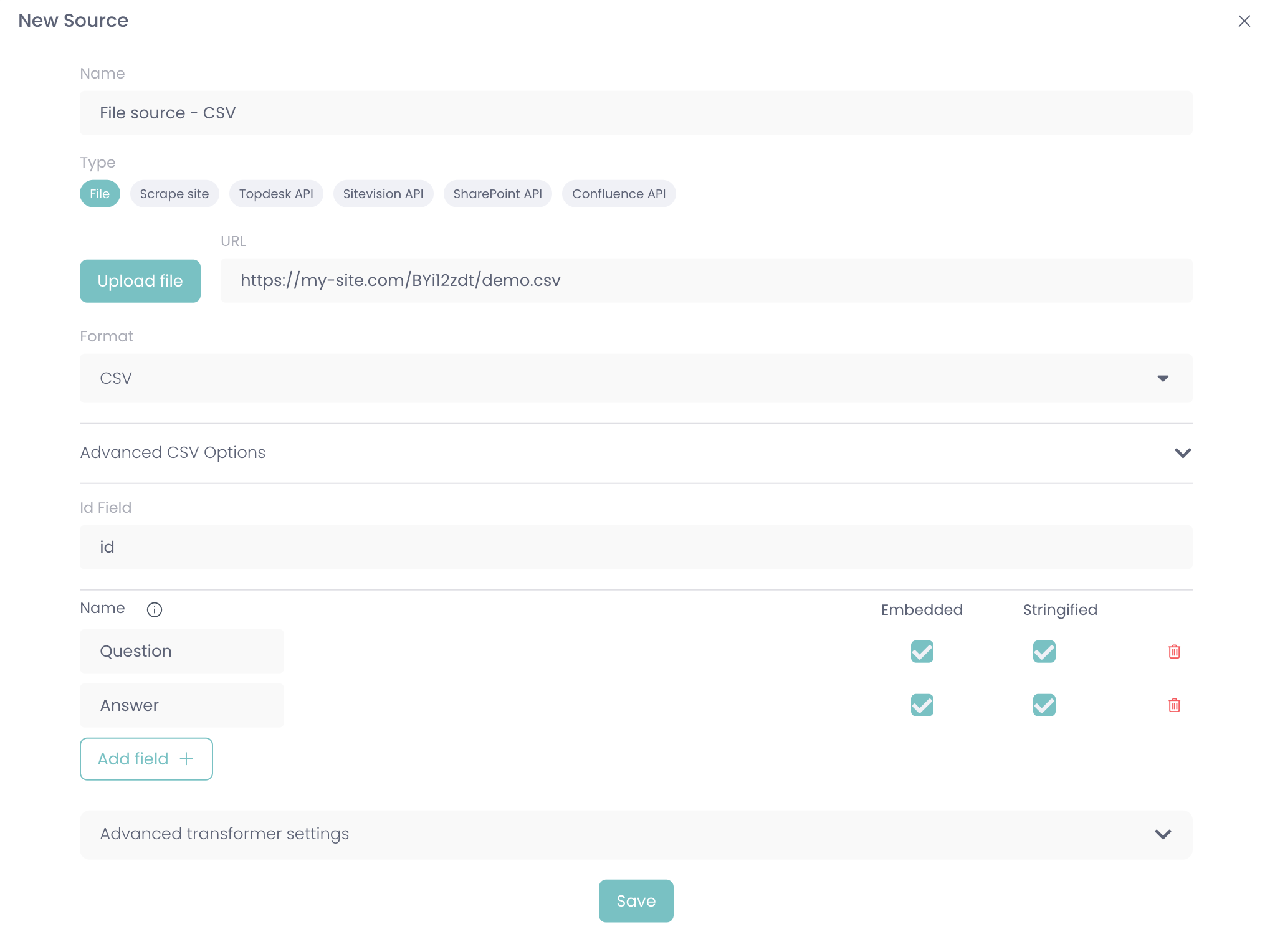Uncheck Embedded for Question field
The width and height of the screenshot is (1270, 952).
click(922, 652)
